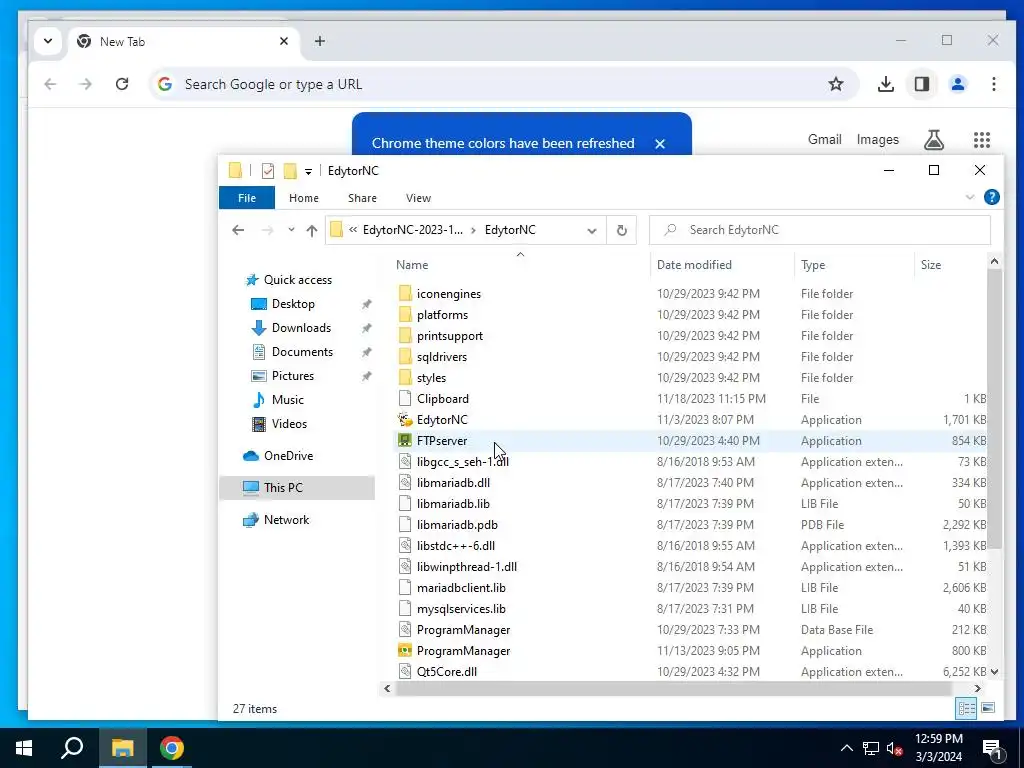This screenshot has width=1024, height=768.
Task: Refresh the EdytorNC folder view
Action: 622,230
